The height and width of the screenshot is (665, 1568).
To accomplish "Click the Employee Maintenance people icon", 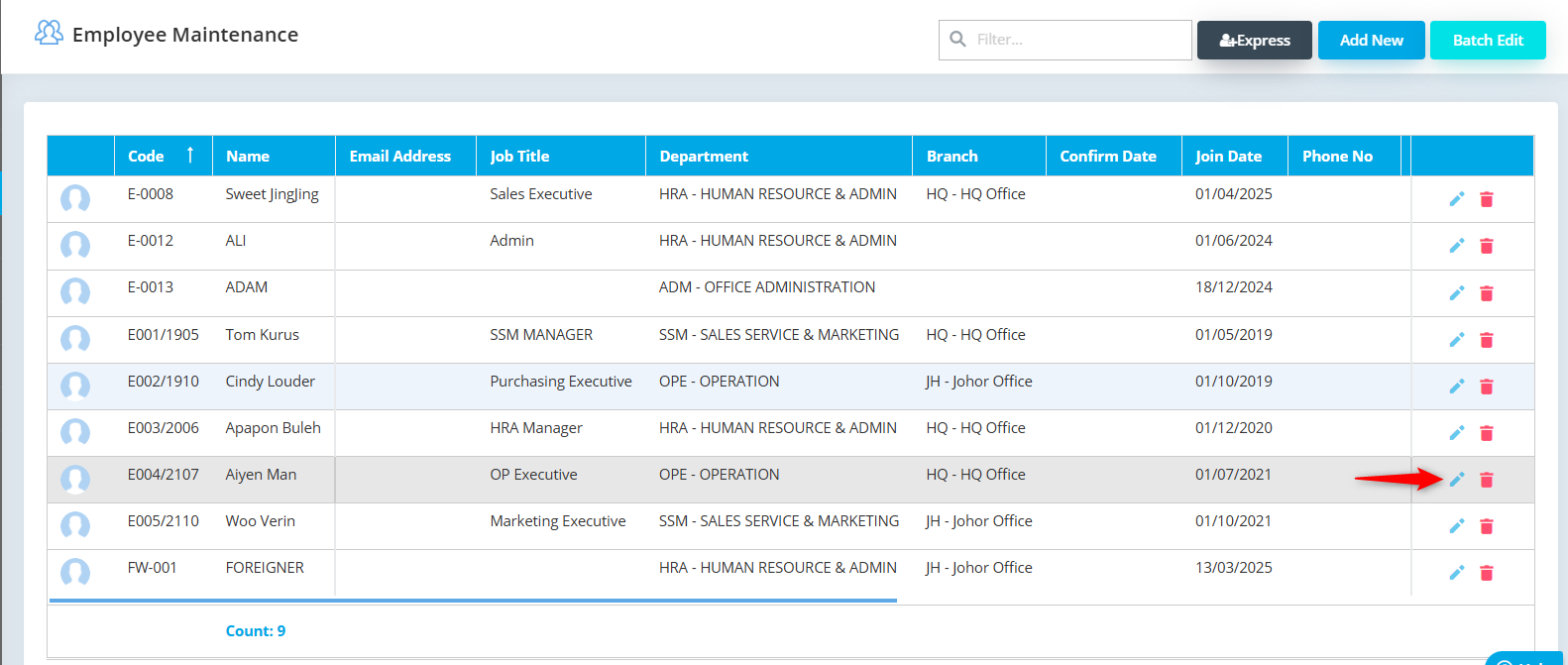I will pos(49,33).
